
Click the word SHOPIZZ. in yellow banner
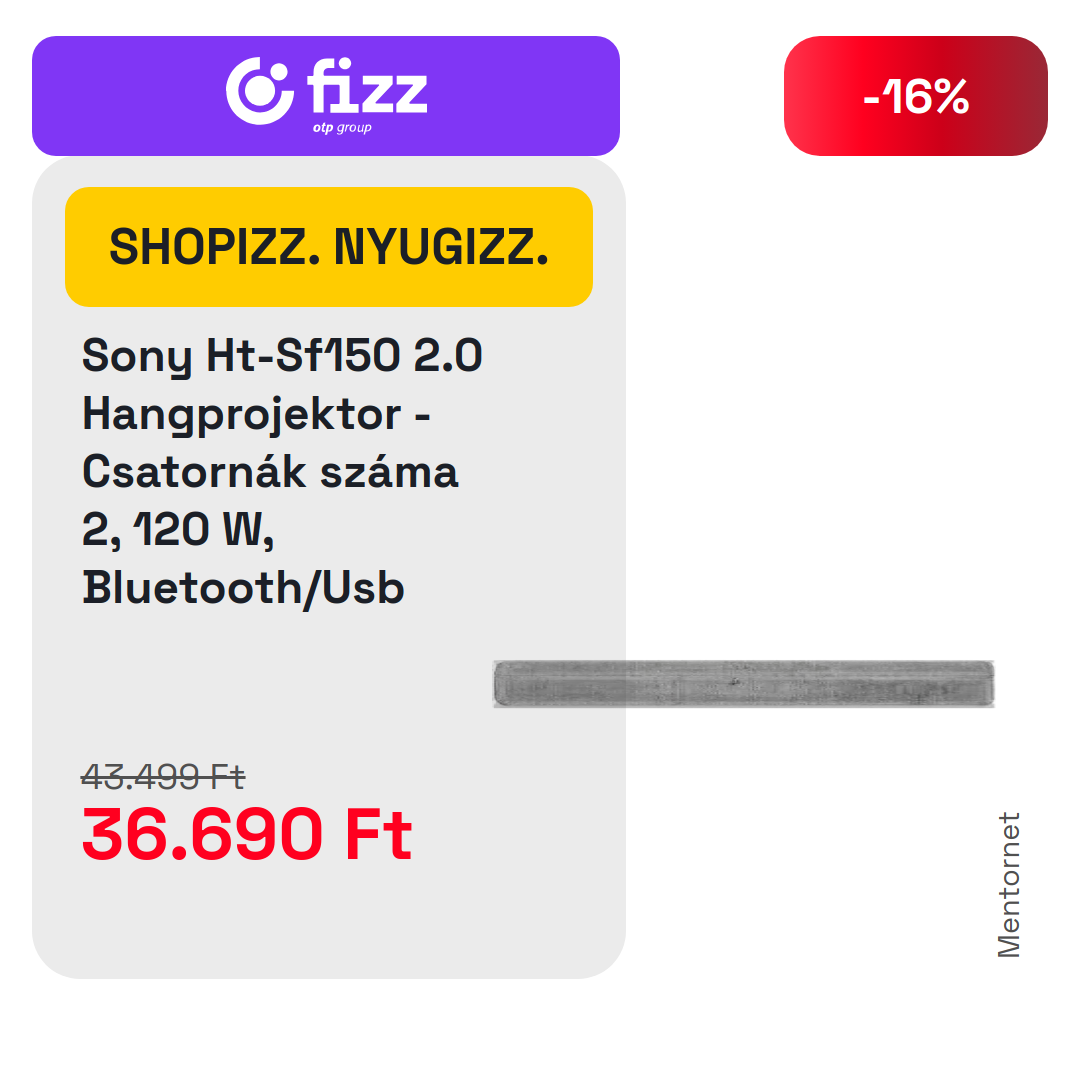click(215, 247)
